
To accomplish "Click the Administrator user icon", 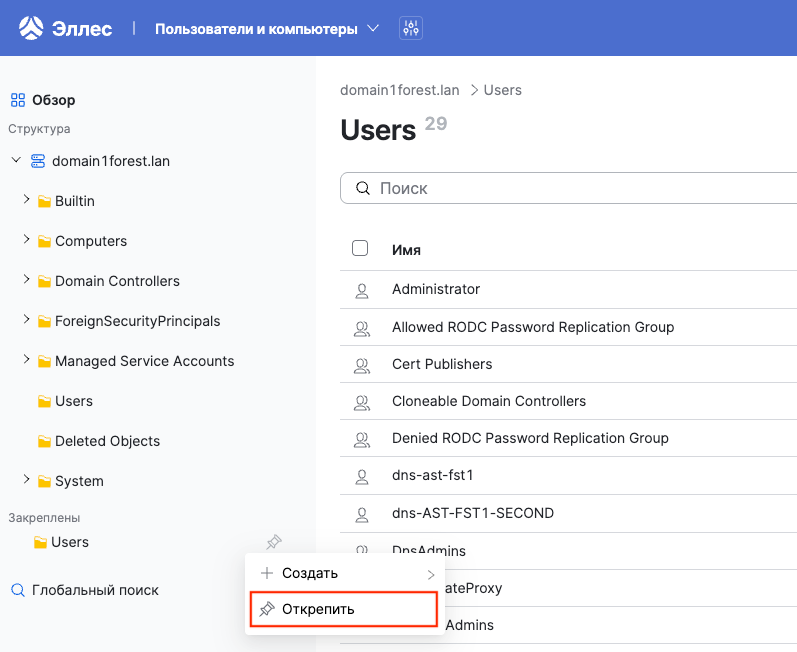I will click(x=362, y=290).
